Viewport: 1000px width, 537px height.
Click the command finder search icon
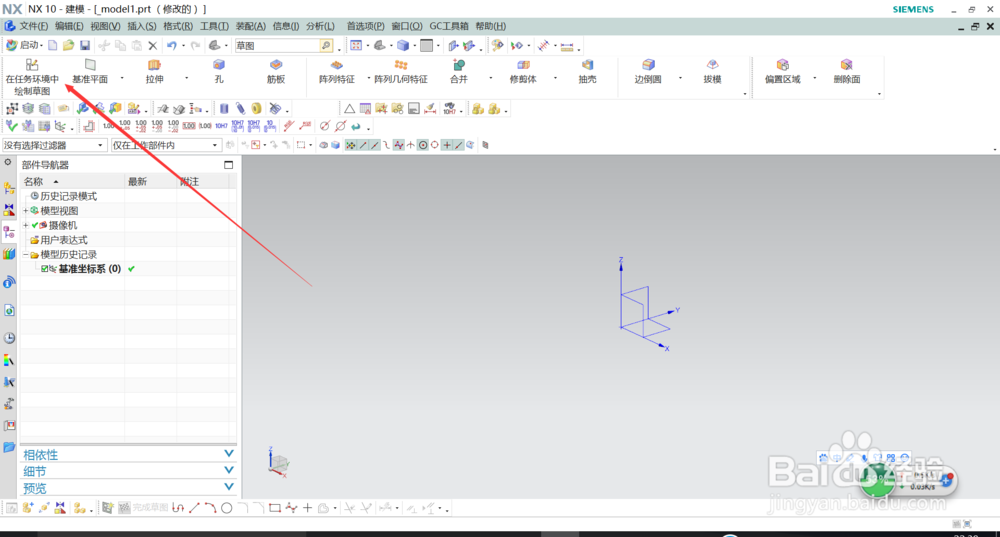[326, 45]
